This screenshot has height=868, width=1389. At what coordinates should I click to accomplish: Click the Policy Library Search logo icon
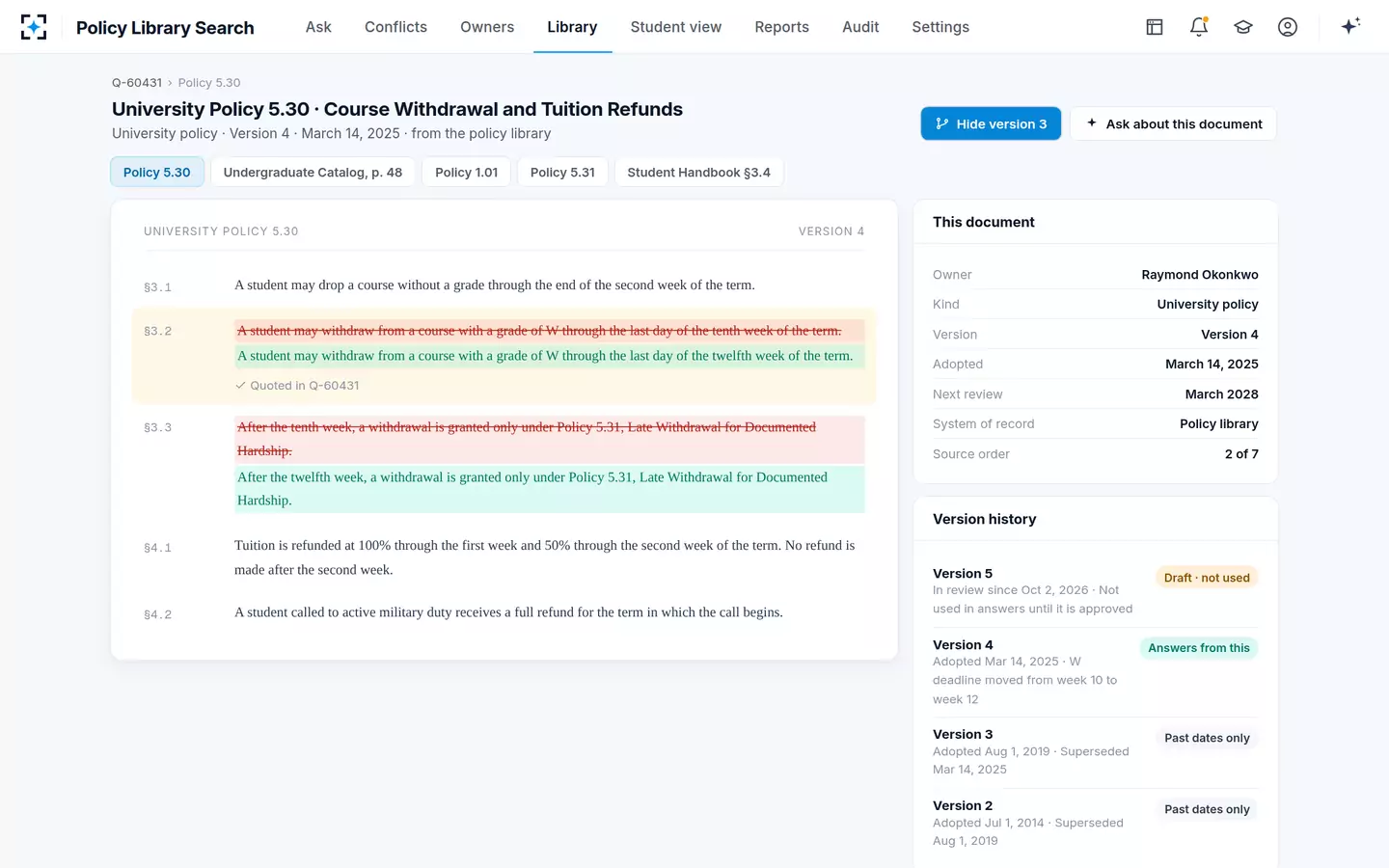(x=34, y=27)
